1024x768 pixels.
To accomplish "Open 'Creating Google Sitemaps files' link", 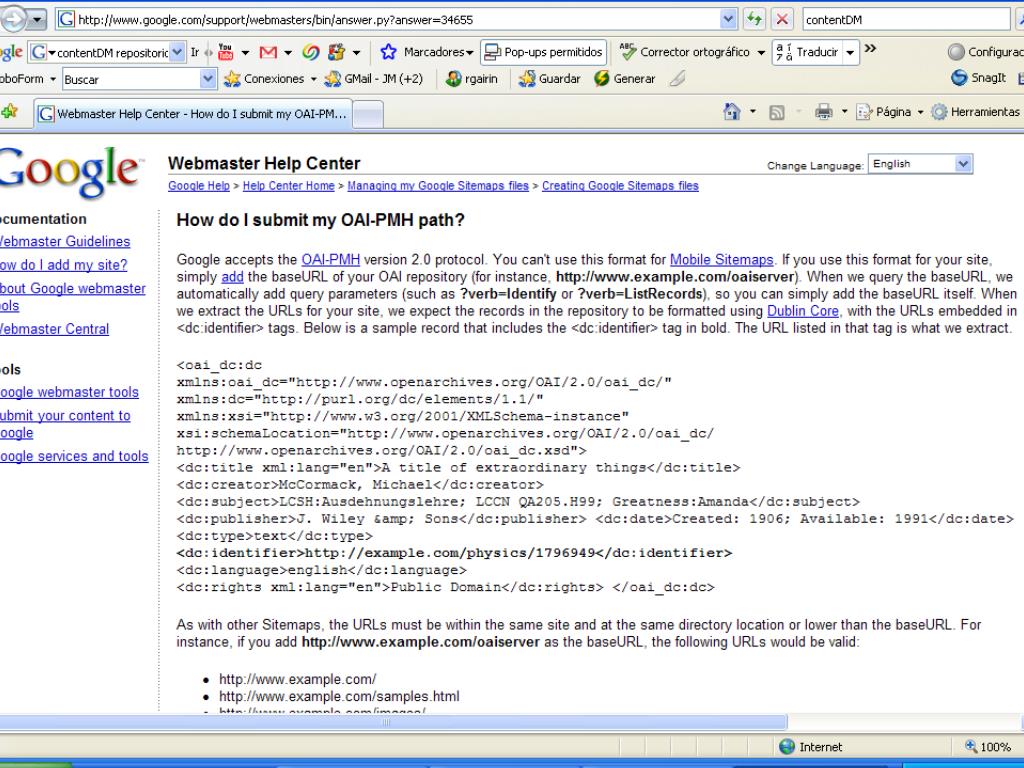I will tap(620, 186).
